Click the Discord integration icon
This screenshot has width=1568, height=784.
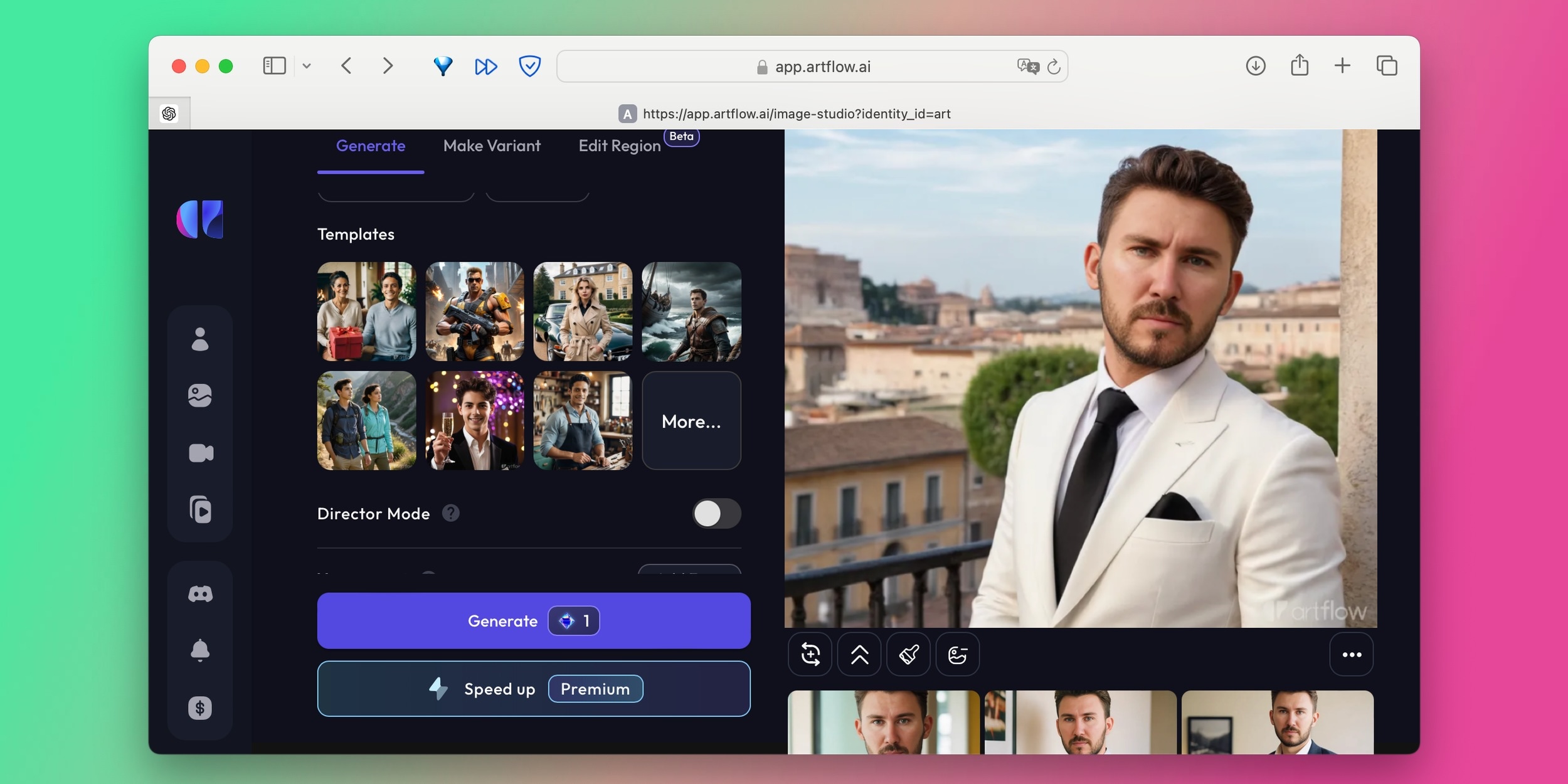tap(200, 593)
